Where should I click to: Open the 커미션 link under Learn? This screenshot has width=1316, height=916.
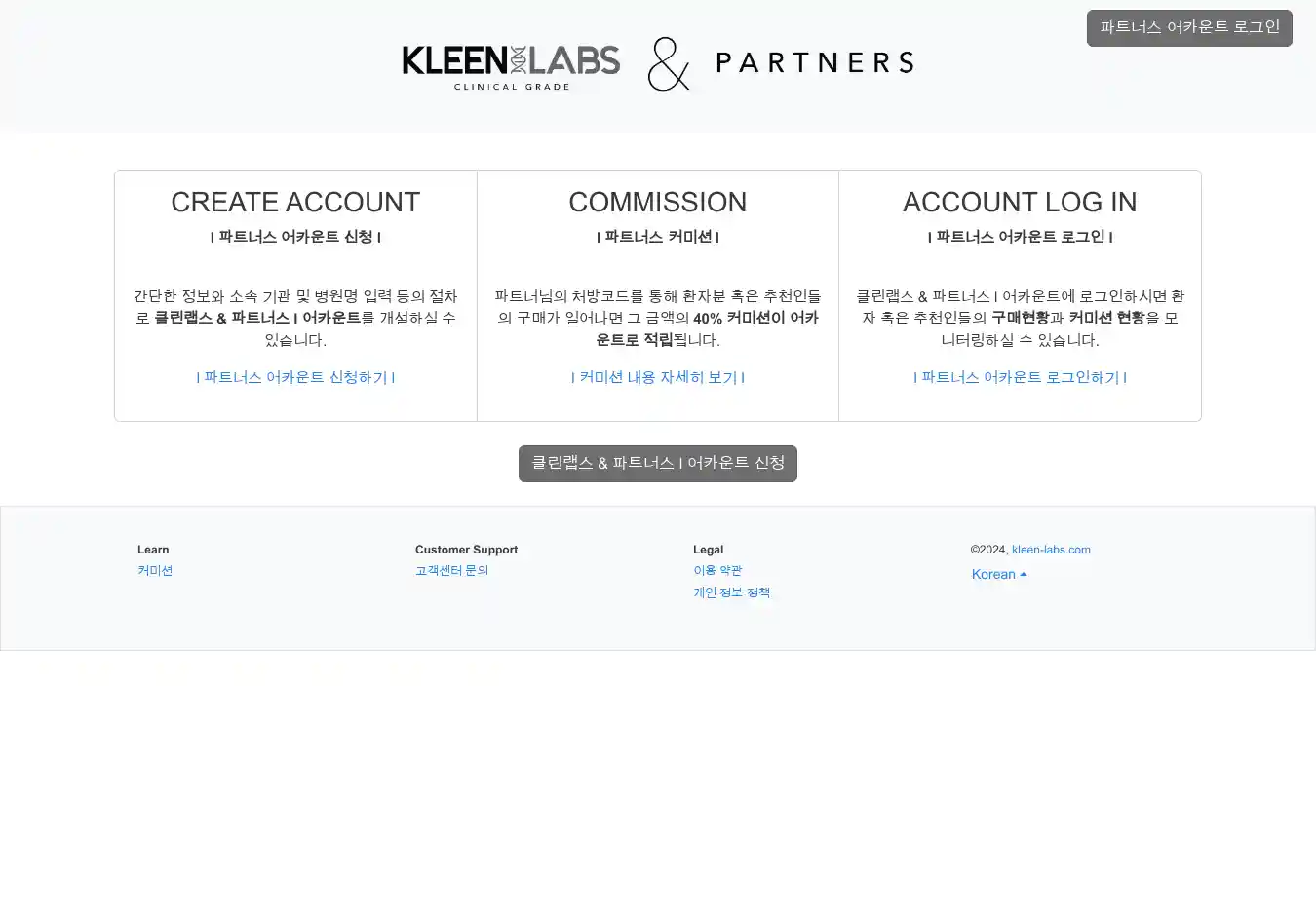[155, 571]
